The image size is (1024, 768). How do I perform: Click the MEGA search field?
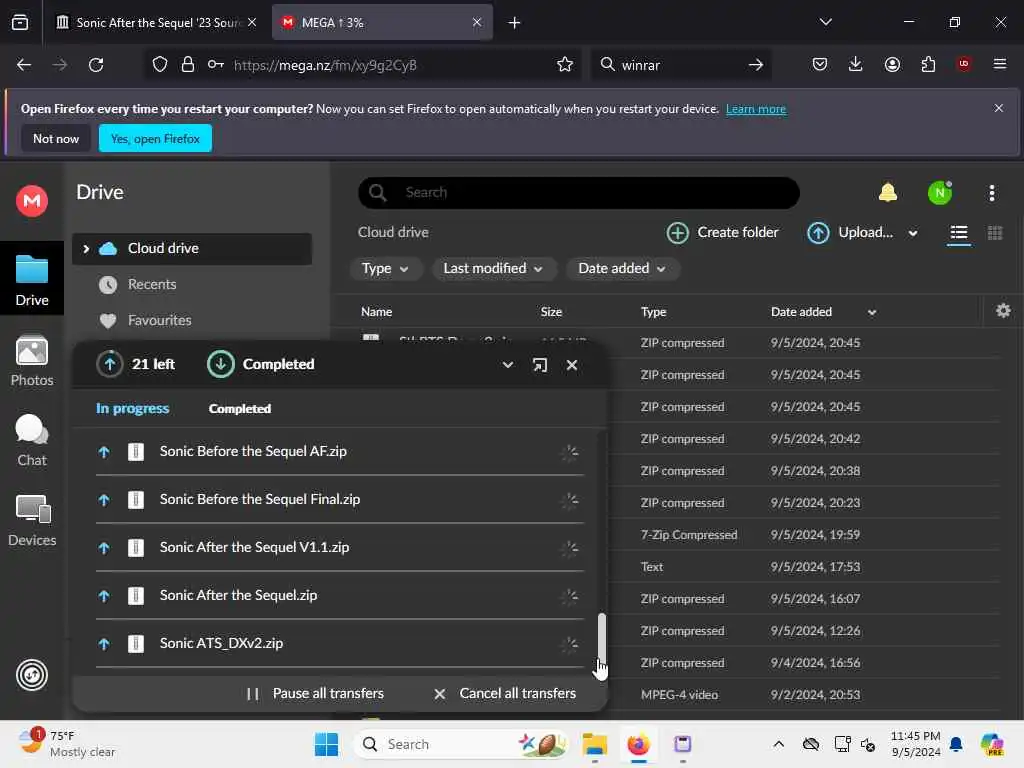point(579,193)
